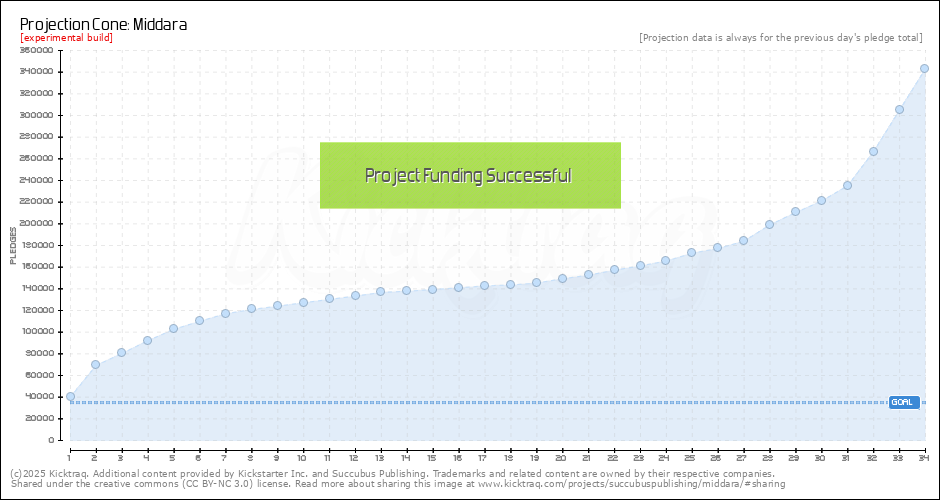Image resolution: width=940 pixels, height=500 pixels.
Task: Select the day 5 data point
Action: point(173,328)
